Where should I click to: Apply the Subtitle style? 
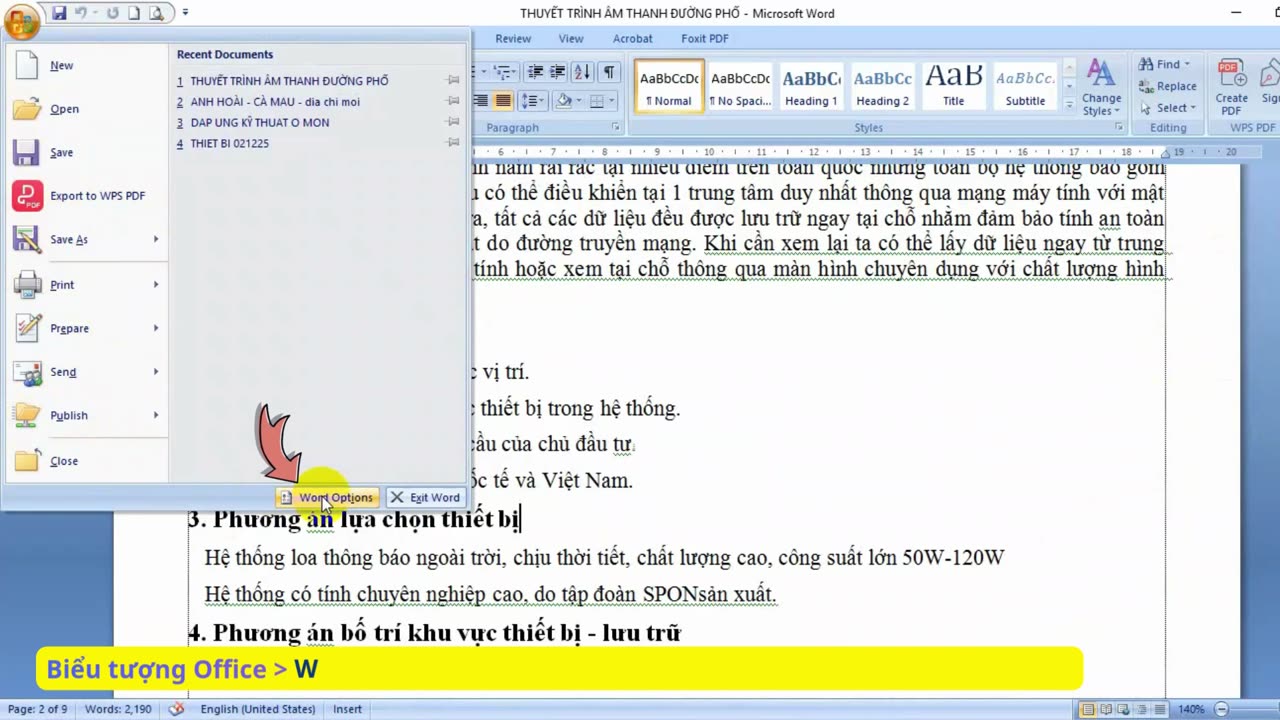(x=1025, y=86)
